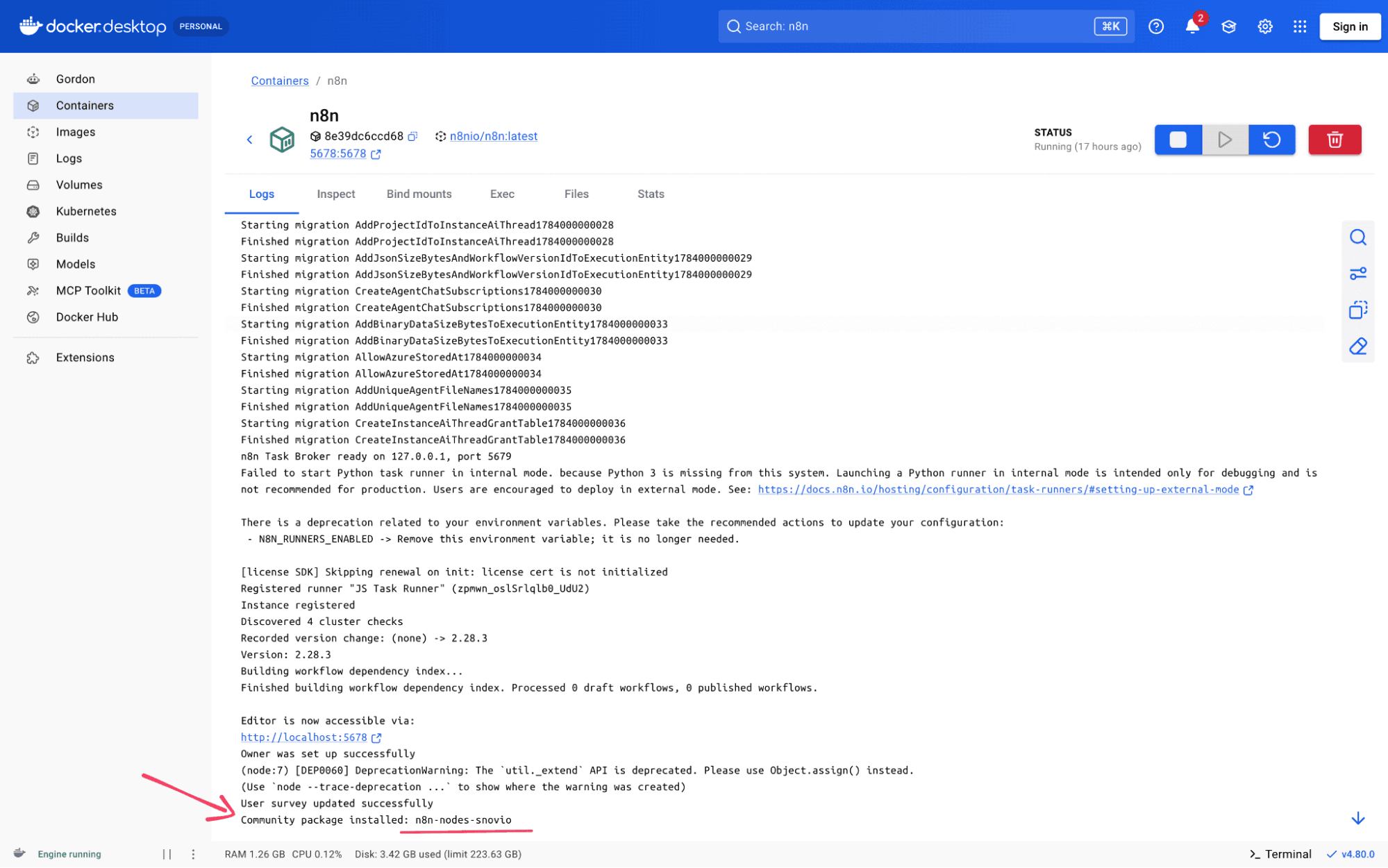The image size is (1388, 868).
Task: Click the CPU 0.12% indicator
Action: pos(317,854)
